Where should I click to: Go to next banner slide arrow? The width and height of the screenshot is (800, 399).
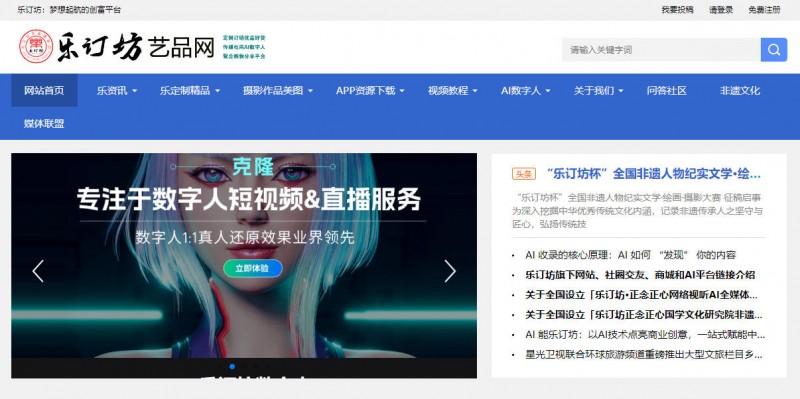pos(449,271)
